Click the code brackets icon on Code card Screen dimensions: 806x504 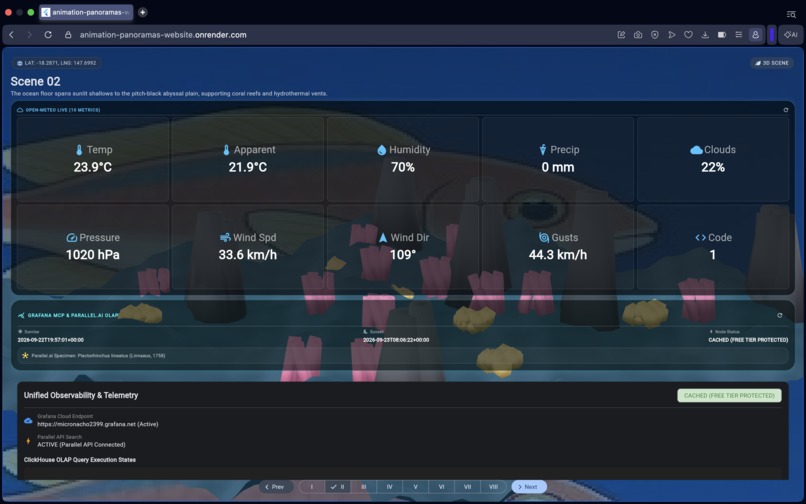(x=700, y=238)
